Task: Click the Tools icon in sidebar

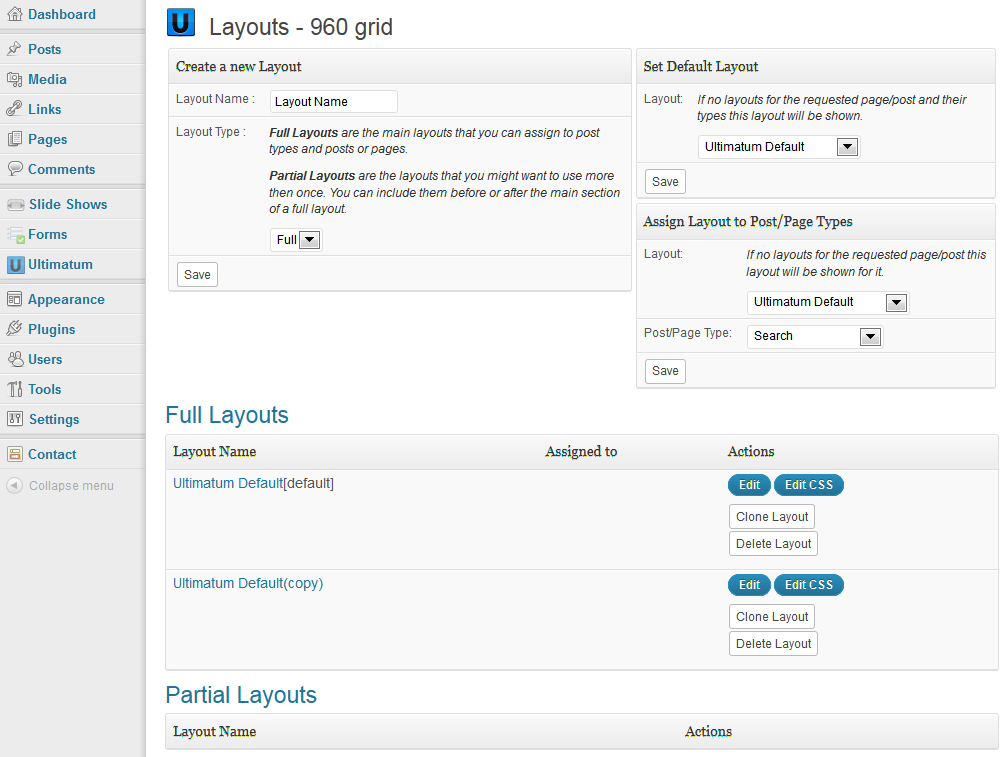Action: pos(14,389)
